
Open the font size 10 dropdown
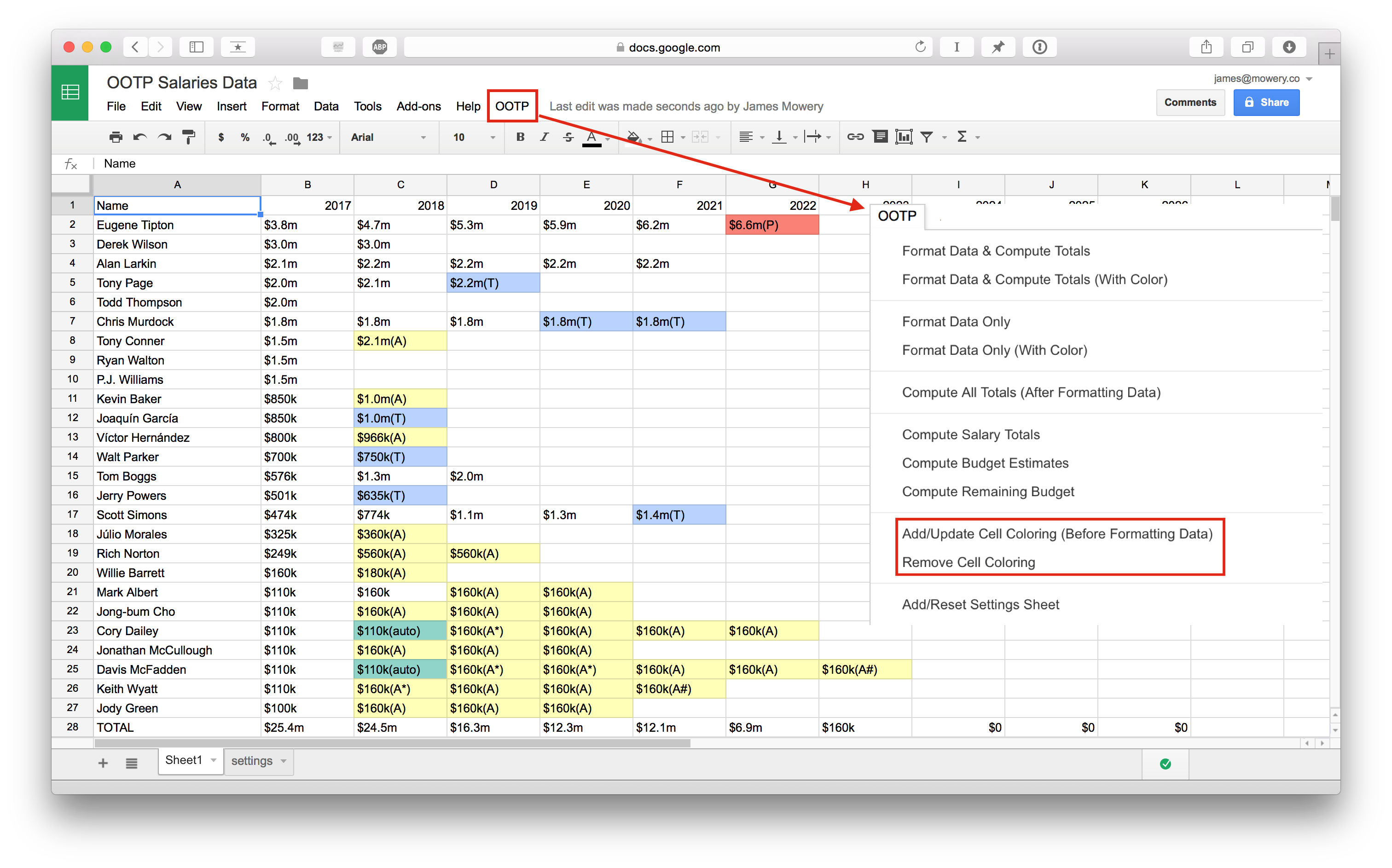[474, 137]
